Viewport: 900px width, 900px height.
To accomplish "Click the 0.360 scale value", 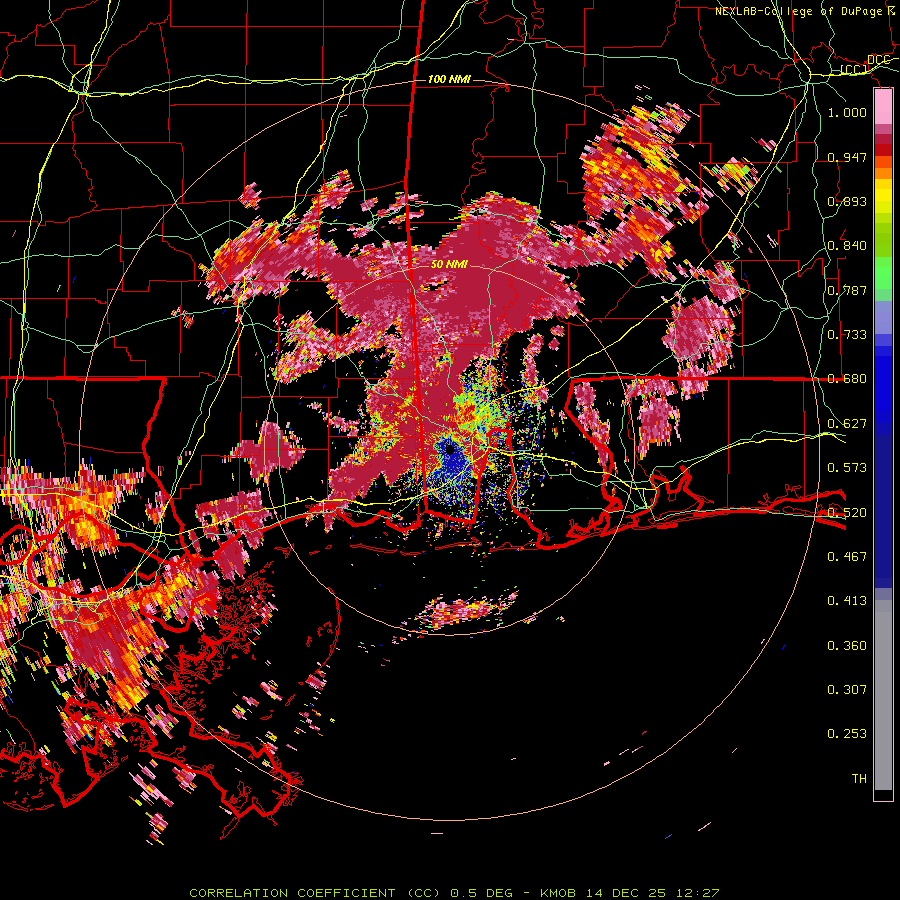I will (x=847, y=646).
